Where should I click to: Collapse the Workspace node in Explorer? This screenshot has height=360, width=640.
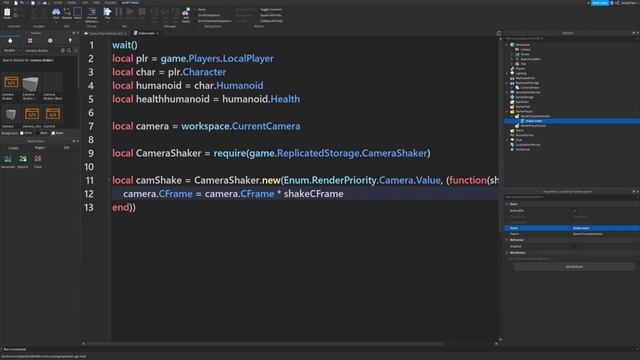click(507, 45)
